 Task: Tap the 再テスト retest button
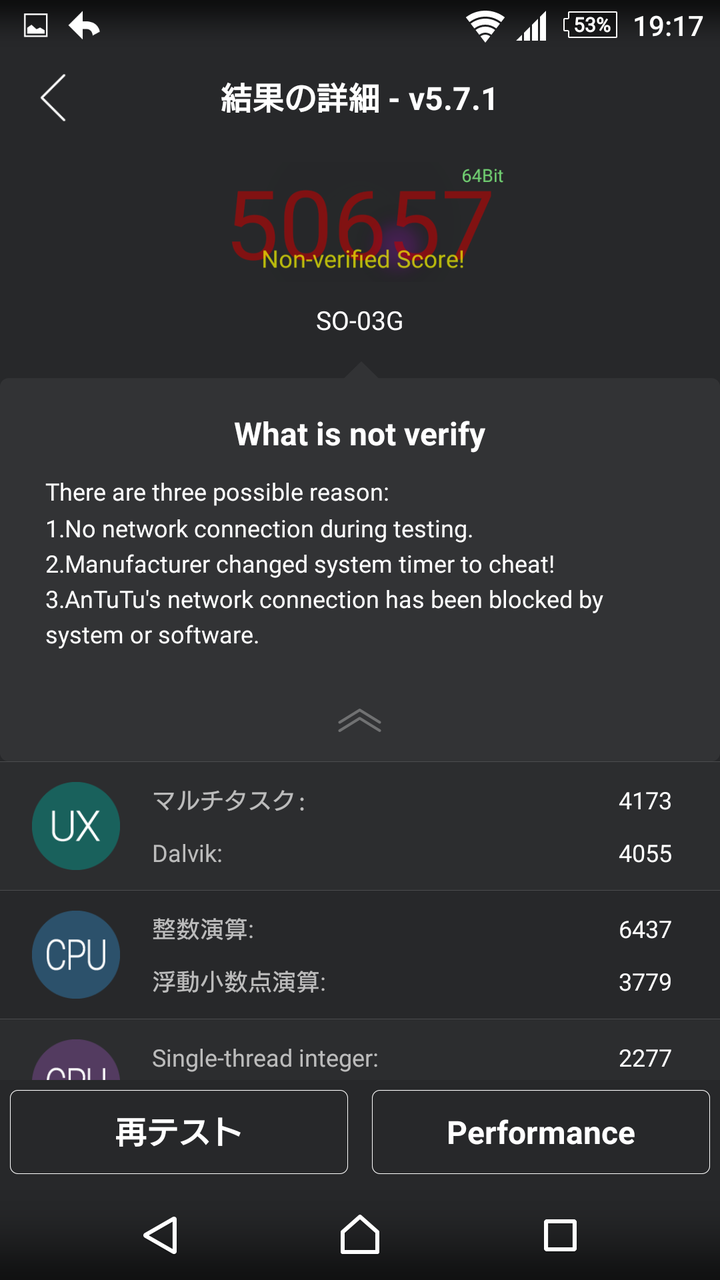179,1132
